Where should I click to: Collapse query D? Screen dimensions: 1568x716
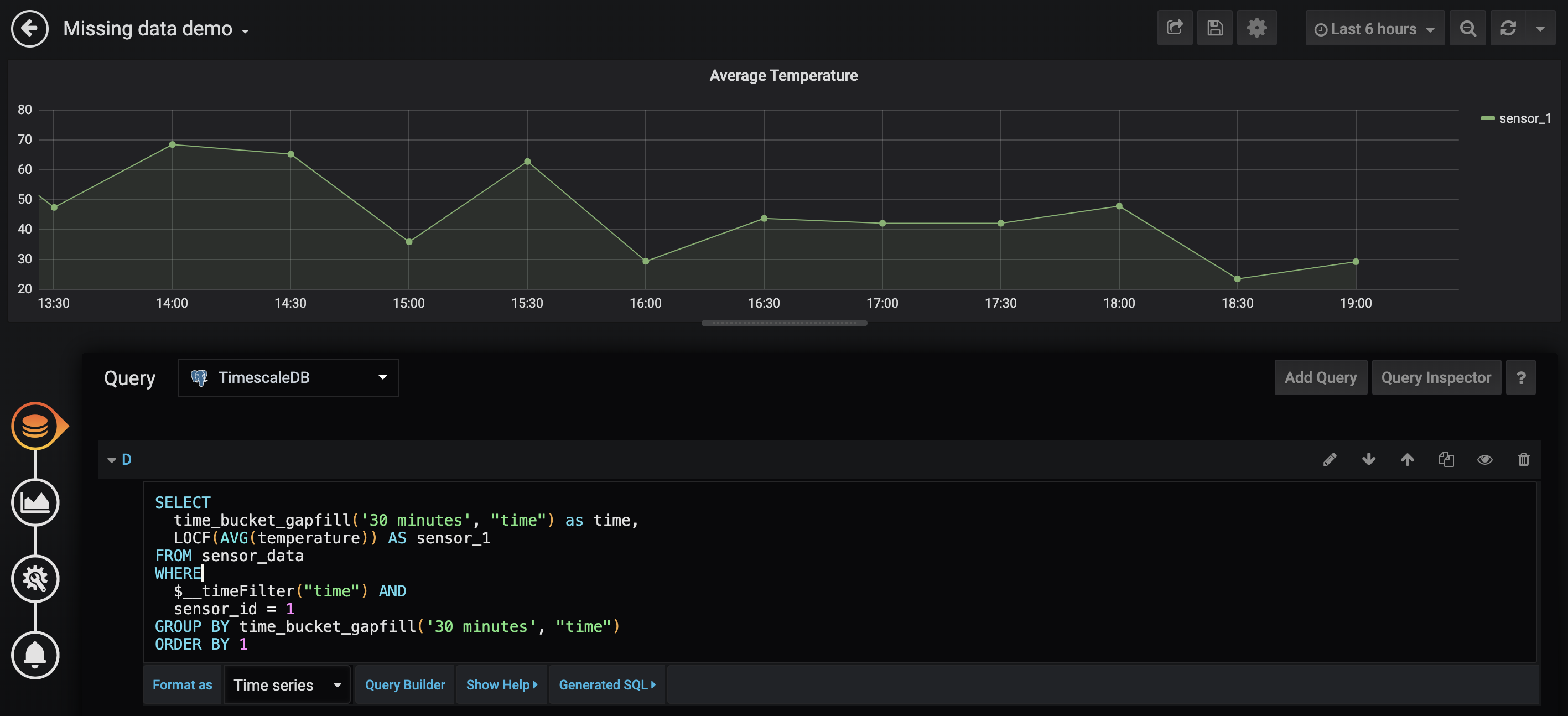coord(111,460)
